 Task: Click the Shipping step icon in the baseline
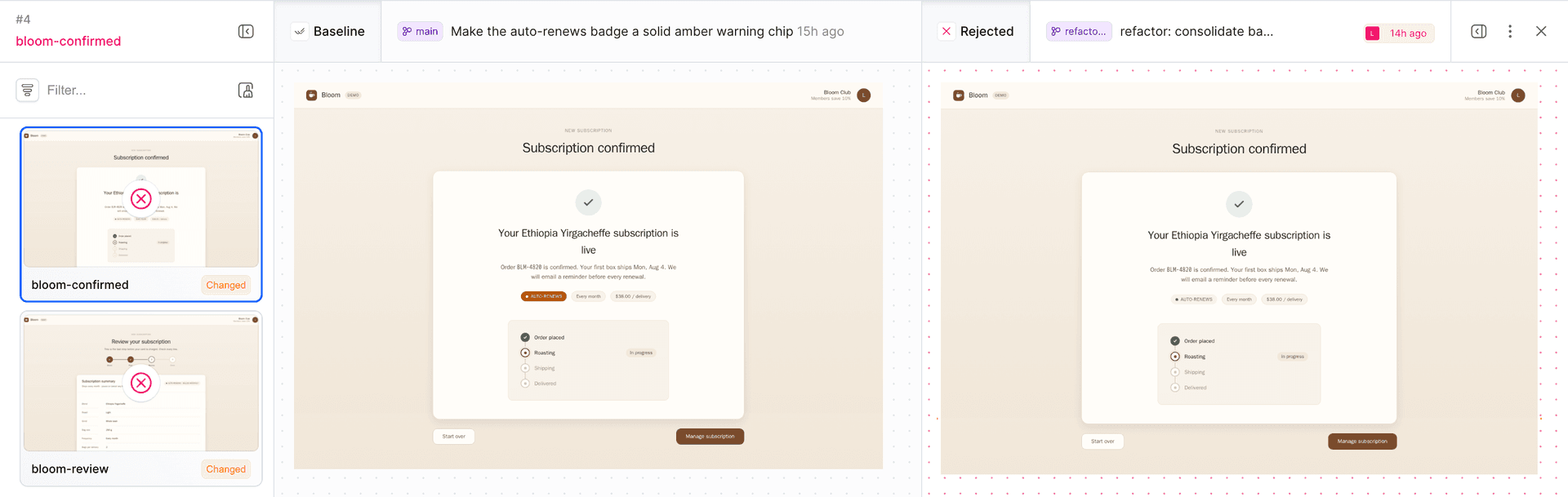525,368
